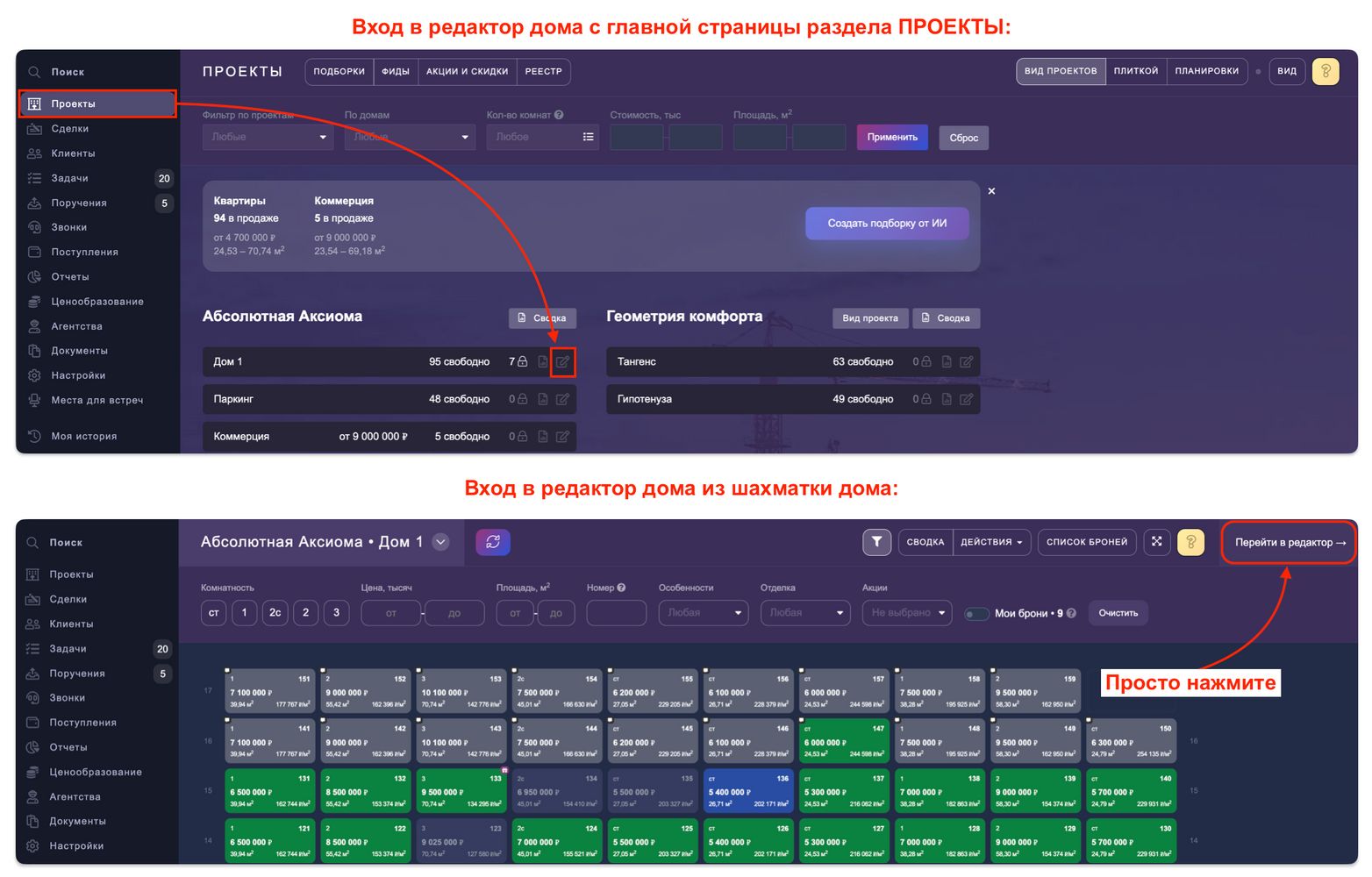Open the edit icon in the Тангенс row
Image resolution: width=1372 pixels, height=877 pixels.
coord(967,361)
